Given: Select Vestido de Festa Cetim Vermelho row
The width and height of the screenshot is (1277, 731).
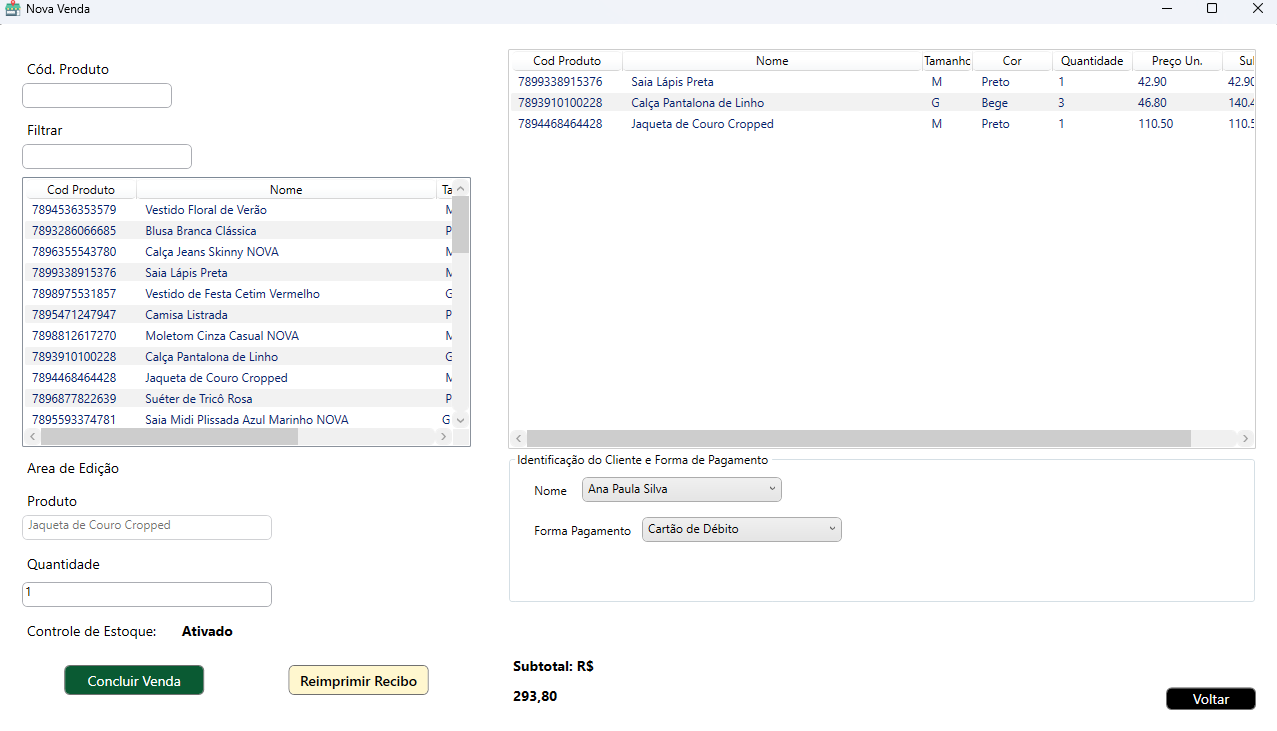Looking at the screenshot, I should tap(238, 294).
